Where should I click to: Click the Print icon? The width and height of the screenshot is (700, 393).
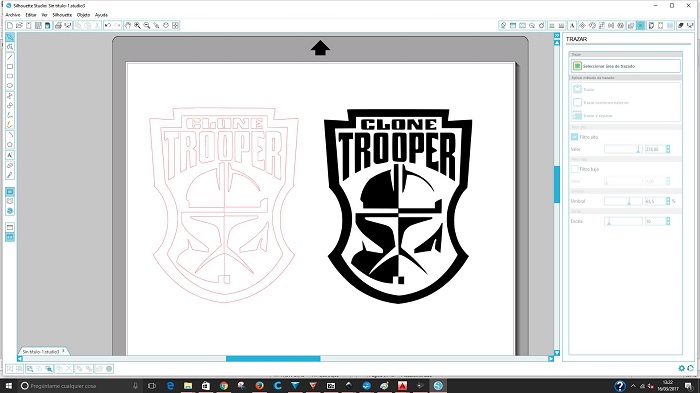[58, 25]
